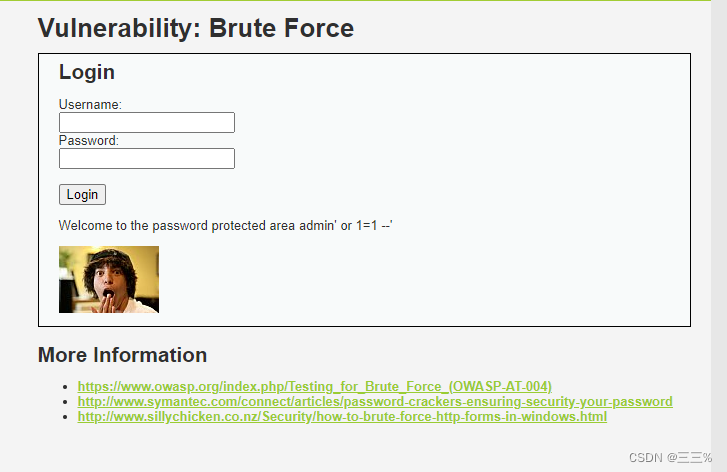Click the bullet beside the symantec link
727x472 pixels.
click(66, 402)
